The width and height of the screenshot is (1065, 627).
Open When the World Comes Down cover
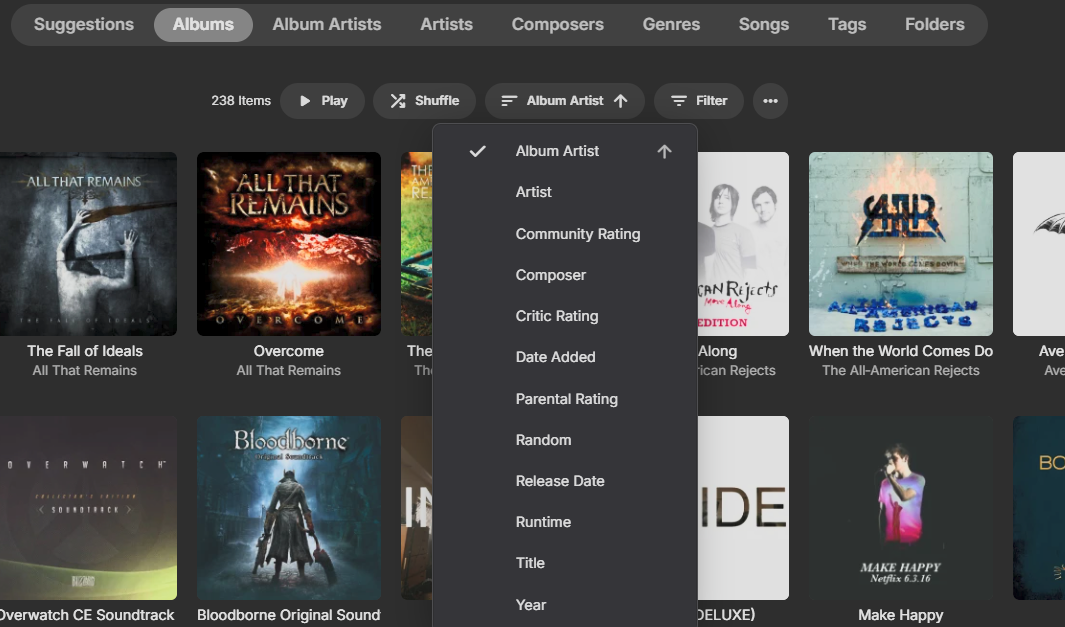pos(901,244)
